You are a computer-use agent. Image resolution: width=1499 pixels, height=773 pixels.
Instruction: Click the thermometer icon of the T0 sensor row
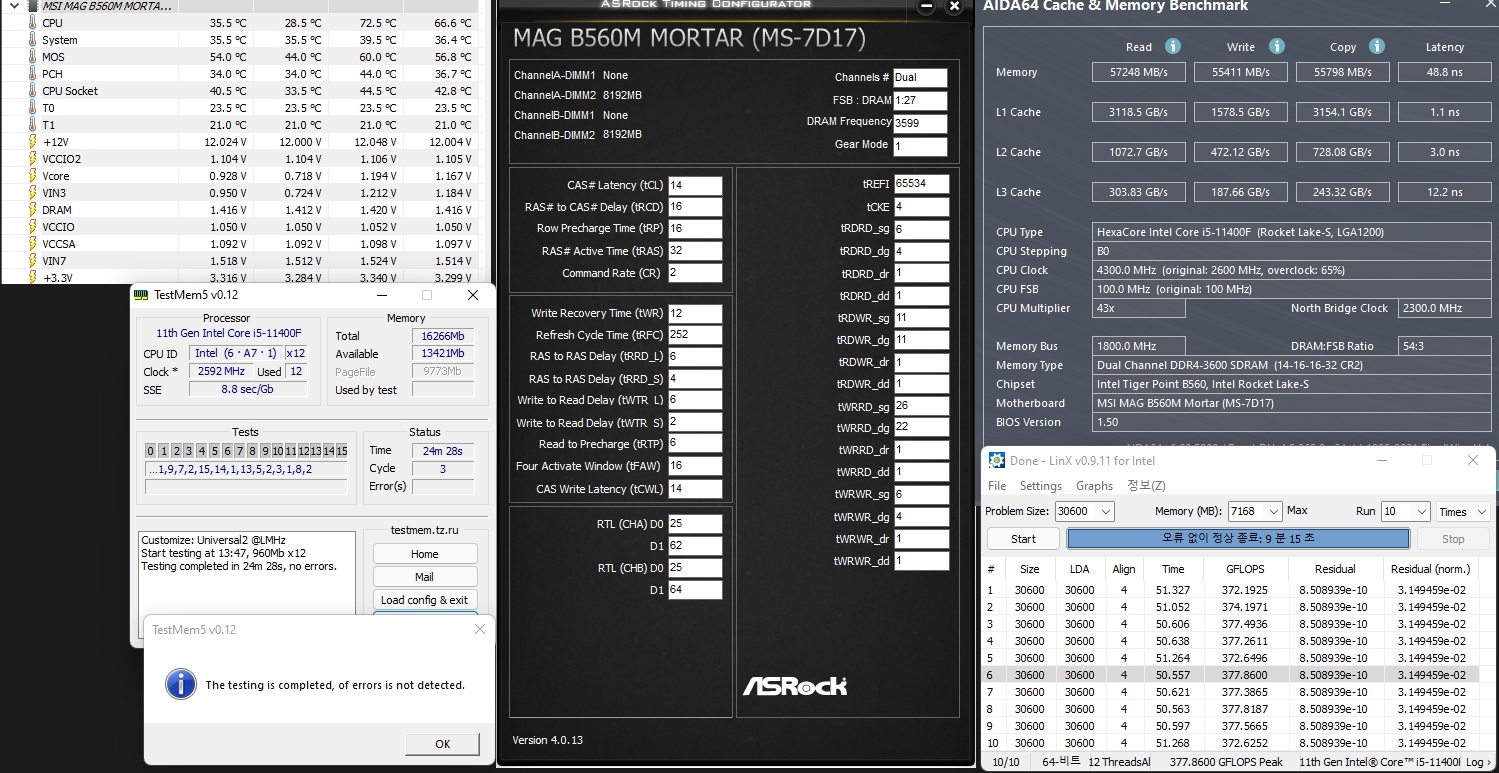pyautogui.click(x=32, y=108)
